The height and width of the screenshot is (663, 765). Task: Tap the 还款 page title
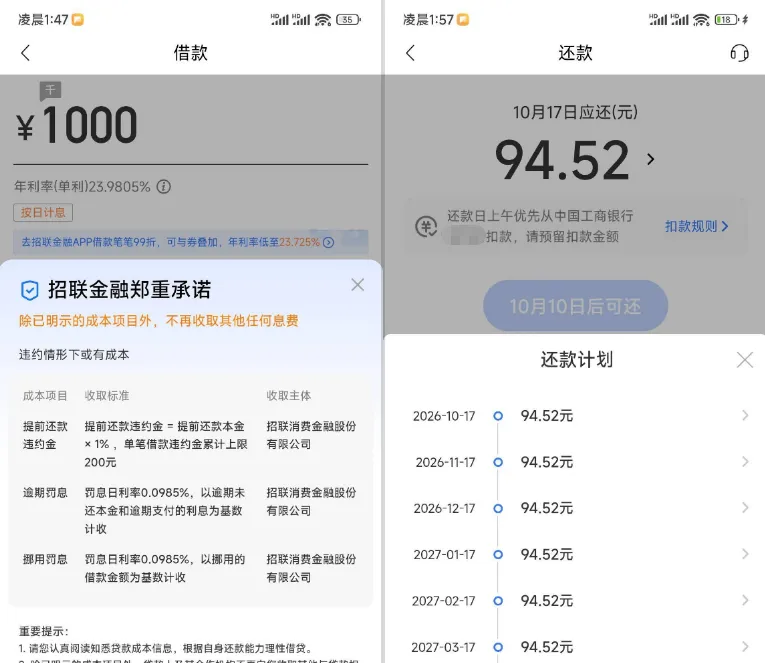coord(575,53)
